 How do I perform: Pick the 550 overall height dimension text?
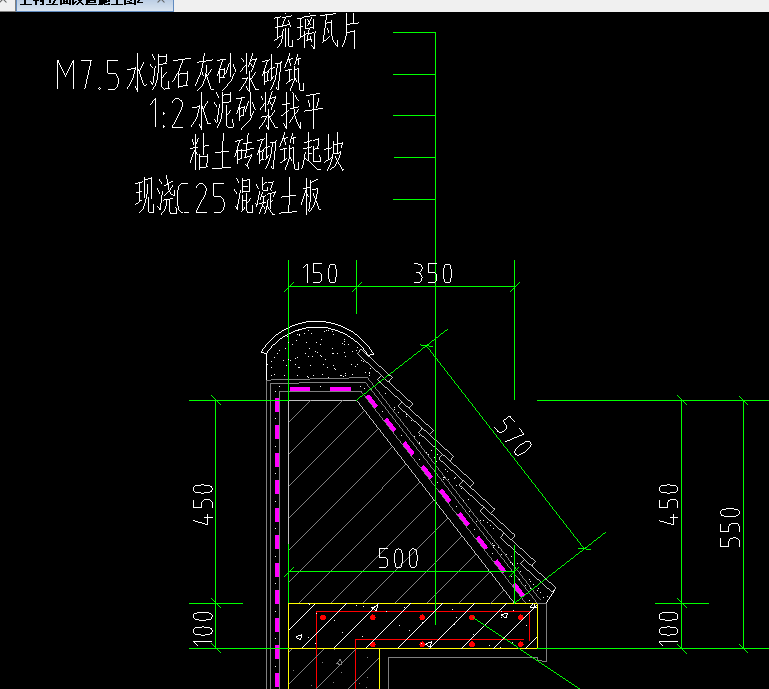[730, 528]
